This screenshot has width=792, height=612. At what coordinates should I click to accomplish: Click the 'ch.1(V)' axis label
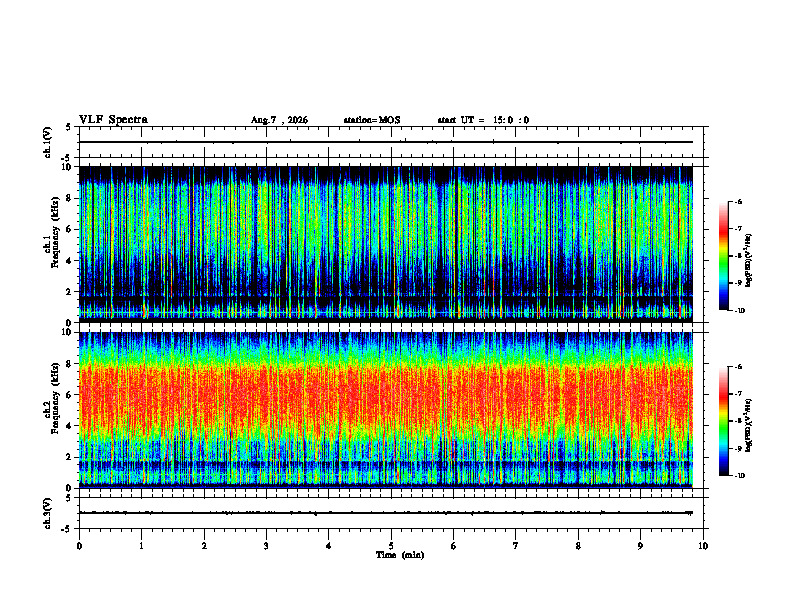click(x=47, y=142)
